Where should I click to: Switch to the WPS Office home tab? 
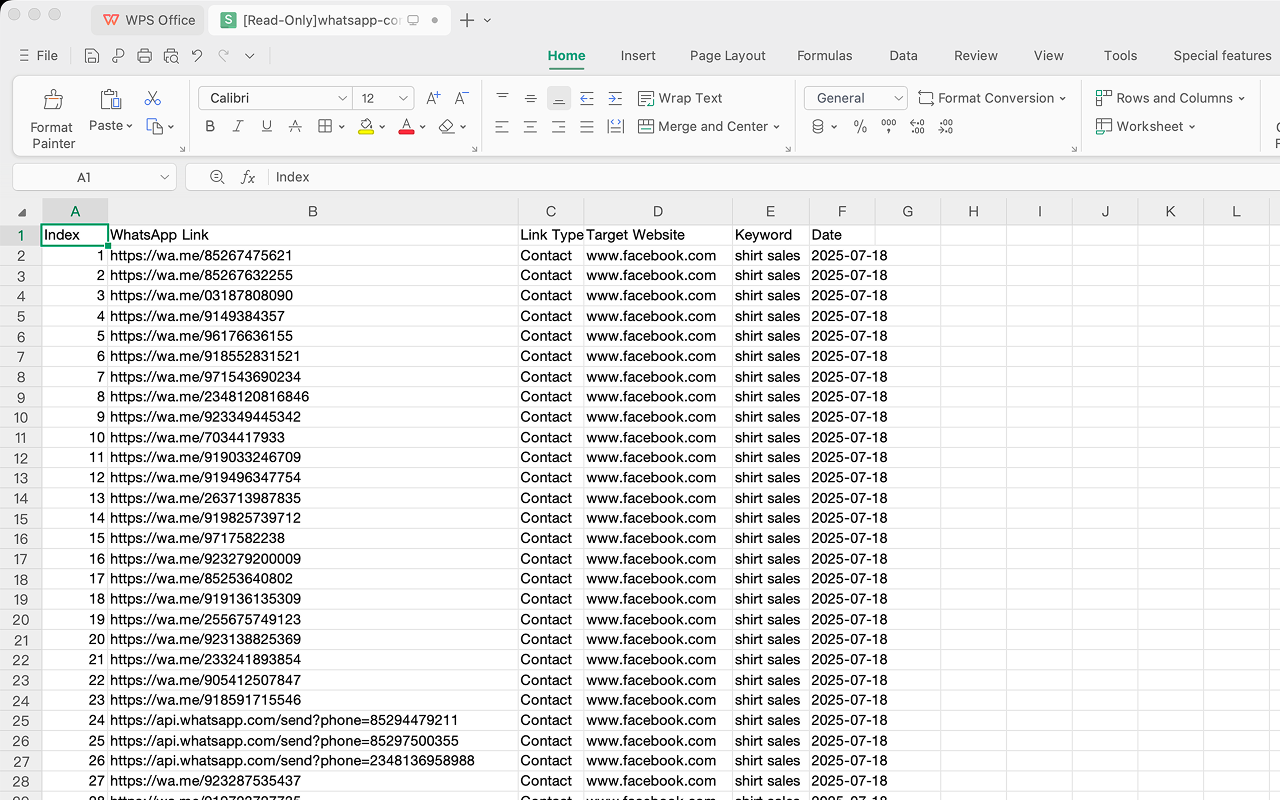click(x=148, y=20)
